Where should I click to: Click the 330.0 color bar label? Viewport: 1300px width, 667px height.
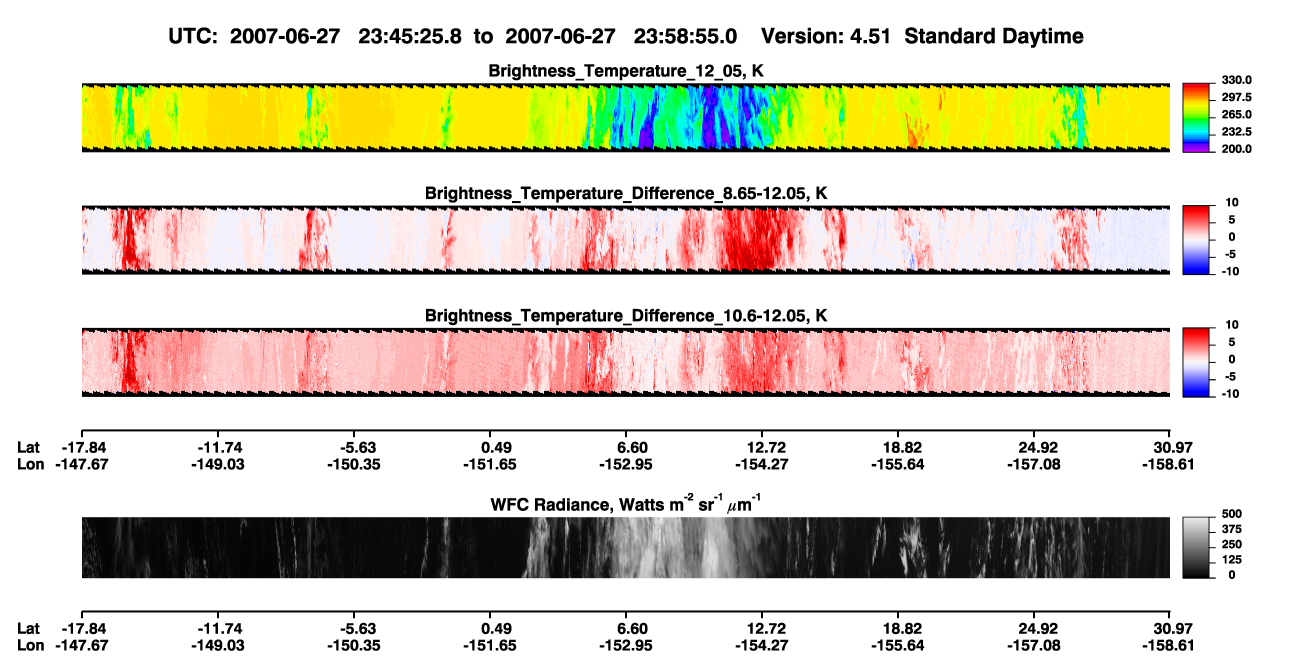click(1235, 80)
